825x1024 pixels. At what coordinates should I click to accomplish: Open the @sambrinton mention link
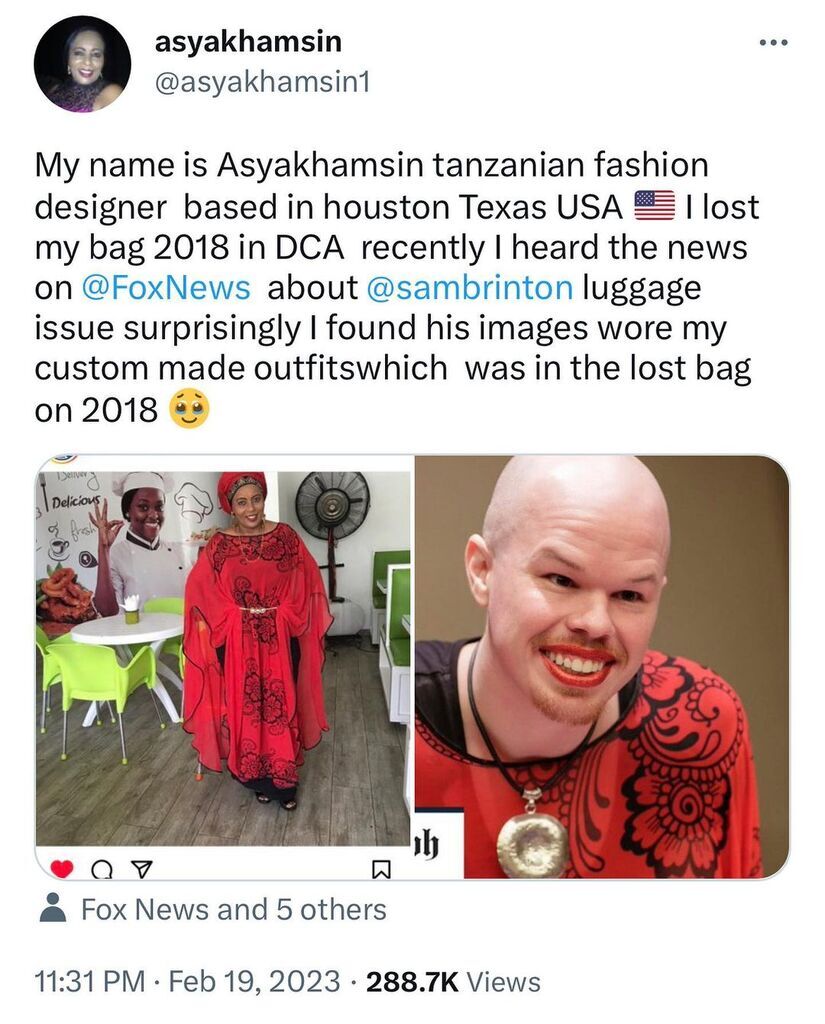click(x=470, y=287)
